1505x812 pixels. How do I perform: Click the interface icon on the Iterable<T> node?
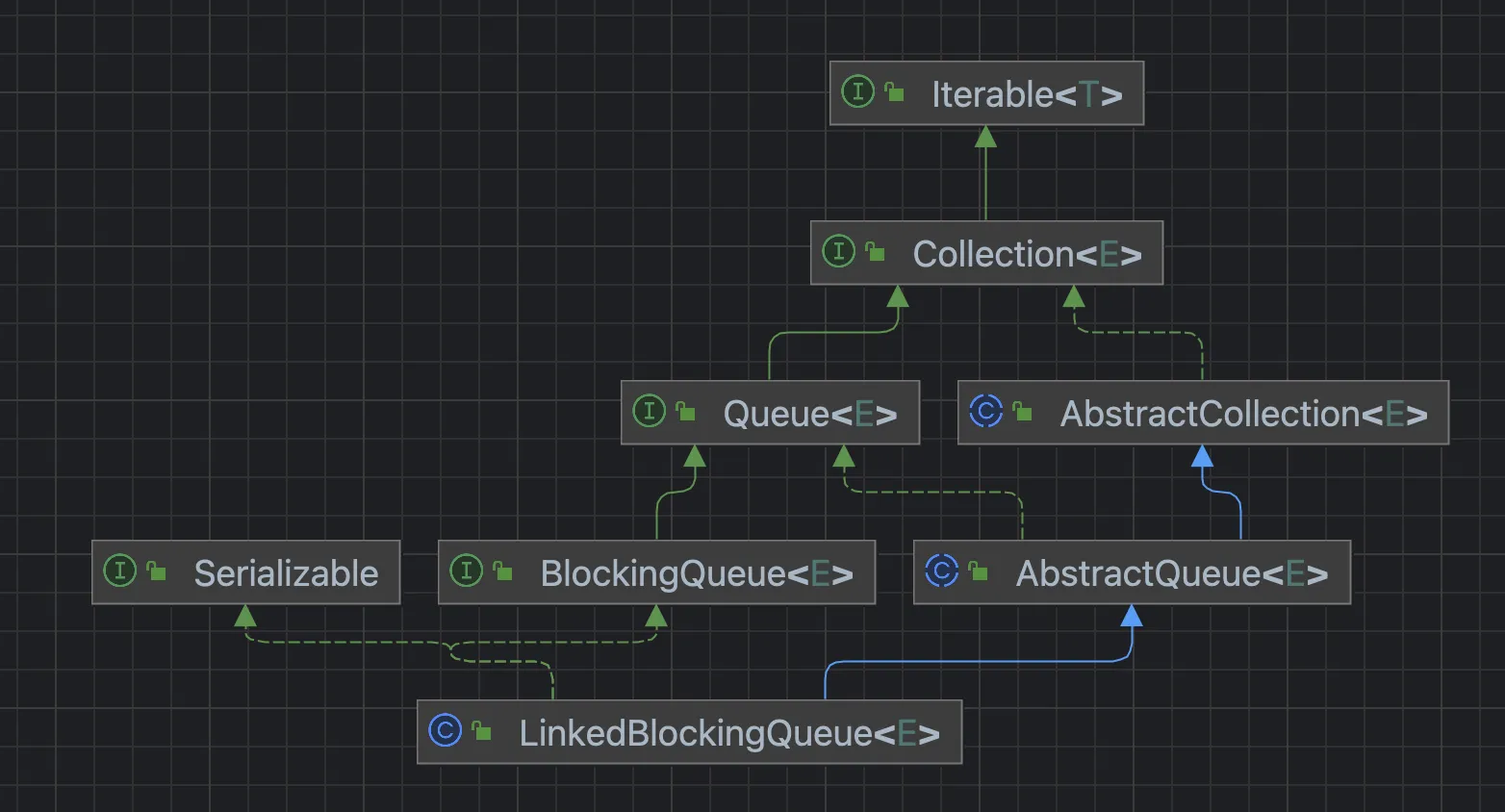click(857, 93)
